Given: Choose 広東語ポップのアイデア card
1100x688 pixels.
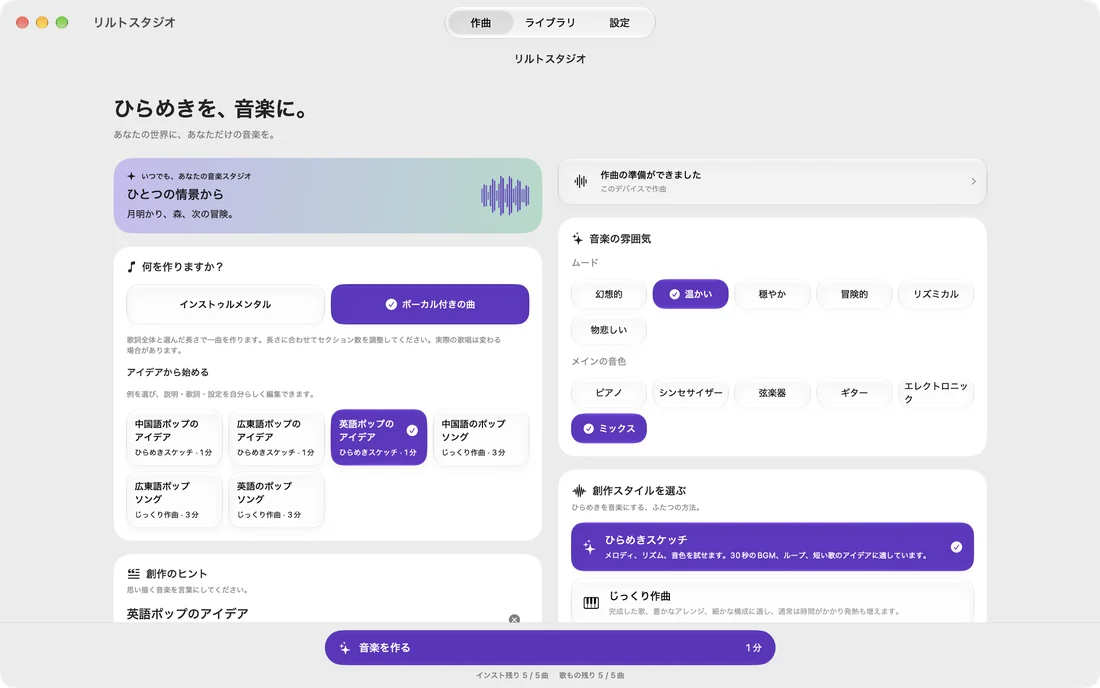Looking at the screenshot, I should tap(276, 438).
